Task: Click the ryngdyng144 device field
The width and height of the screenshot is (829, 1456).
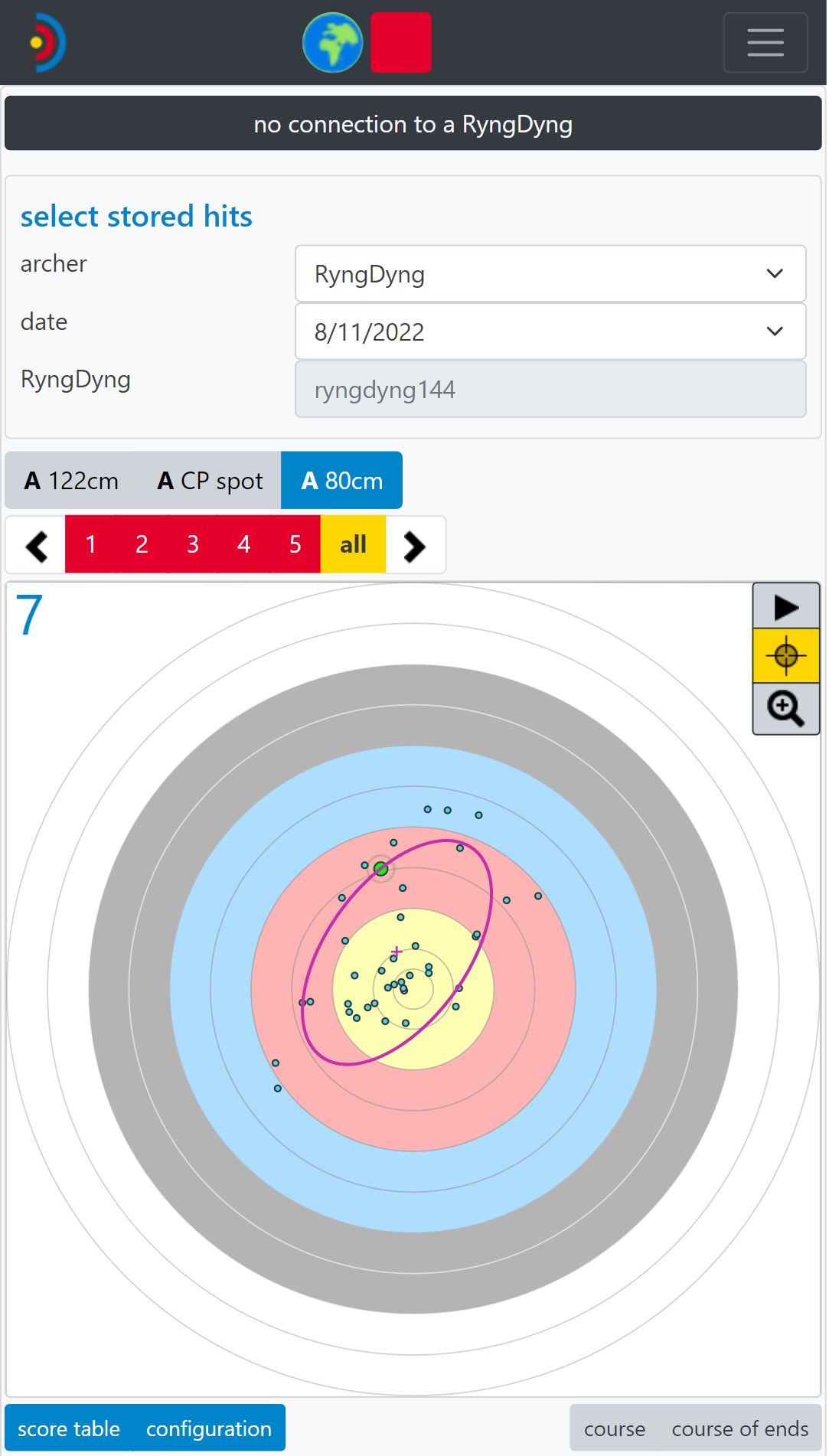Action: pyautogui.click(x=550, y=390)
